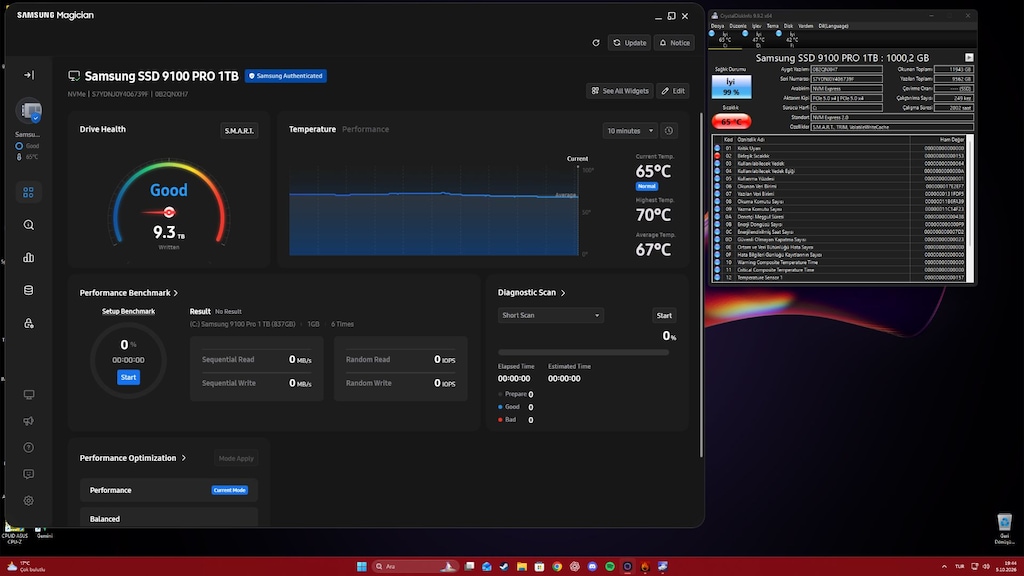Expand the Performance Benchmark section chevron
The height and width of the screenshot is (576, 1024).
pos(176,293)
